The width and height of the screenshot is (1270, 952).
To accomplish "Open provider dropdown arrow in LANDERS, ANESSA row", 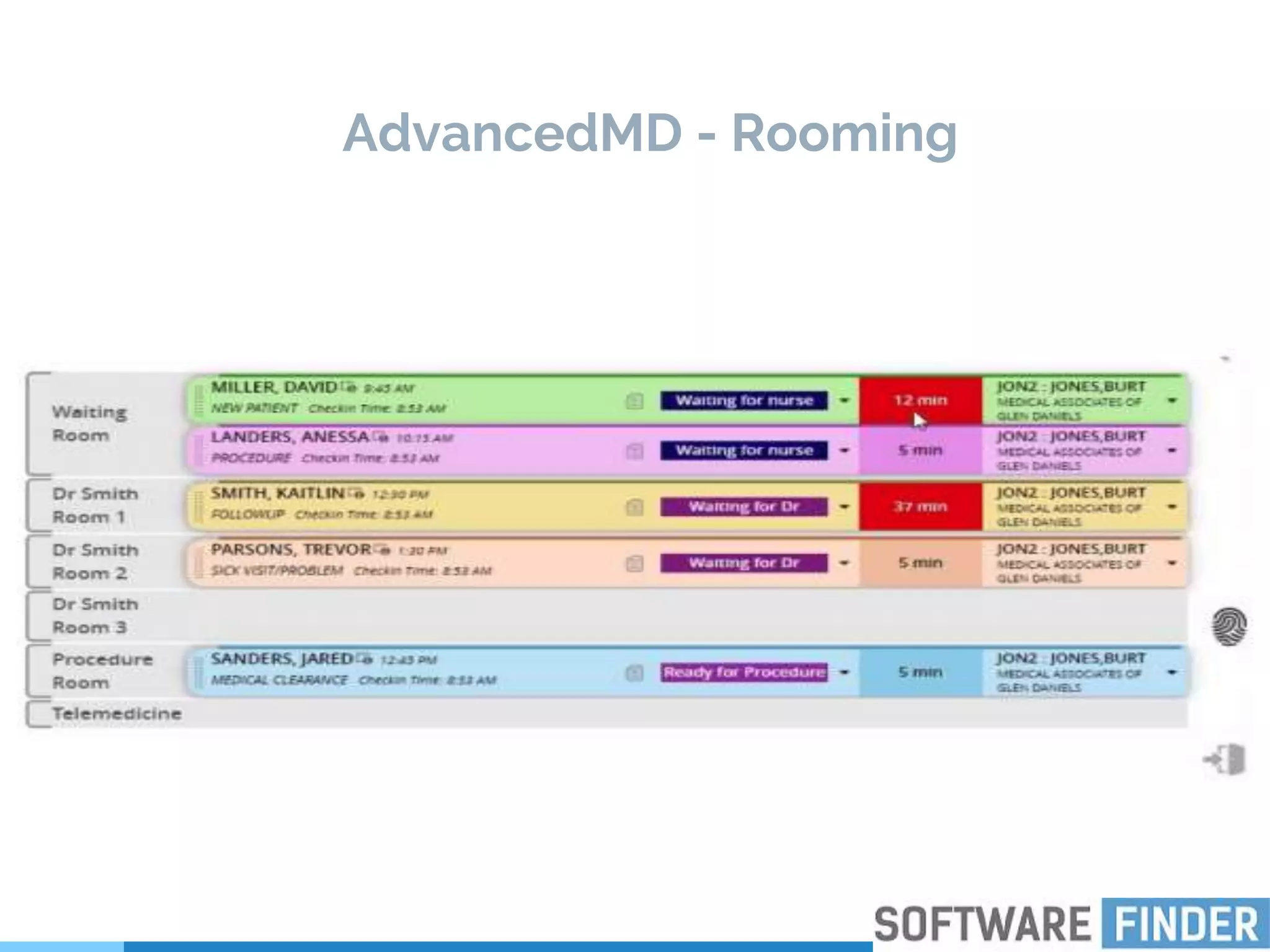I will click(1172, 451).
